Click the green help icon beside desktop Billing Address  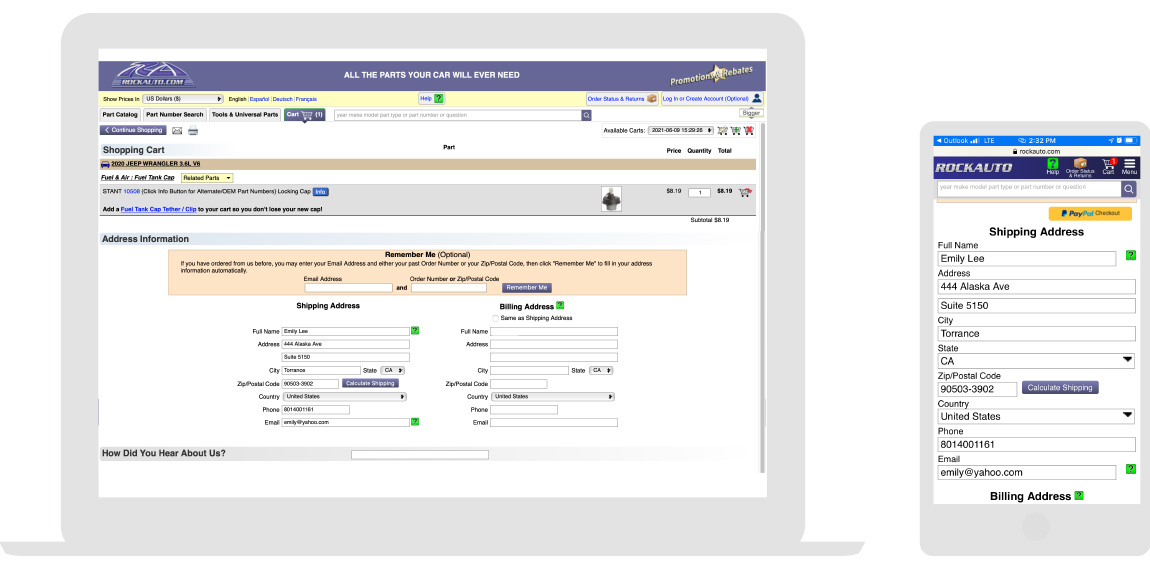click(x=560, y=305)
